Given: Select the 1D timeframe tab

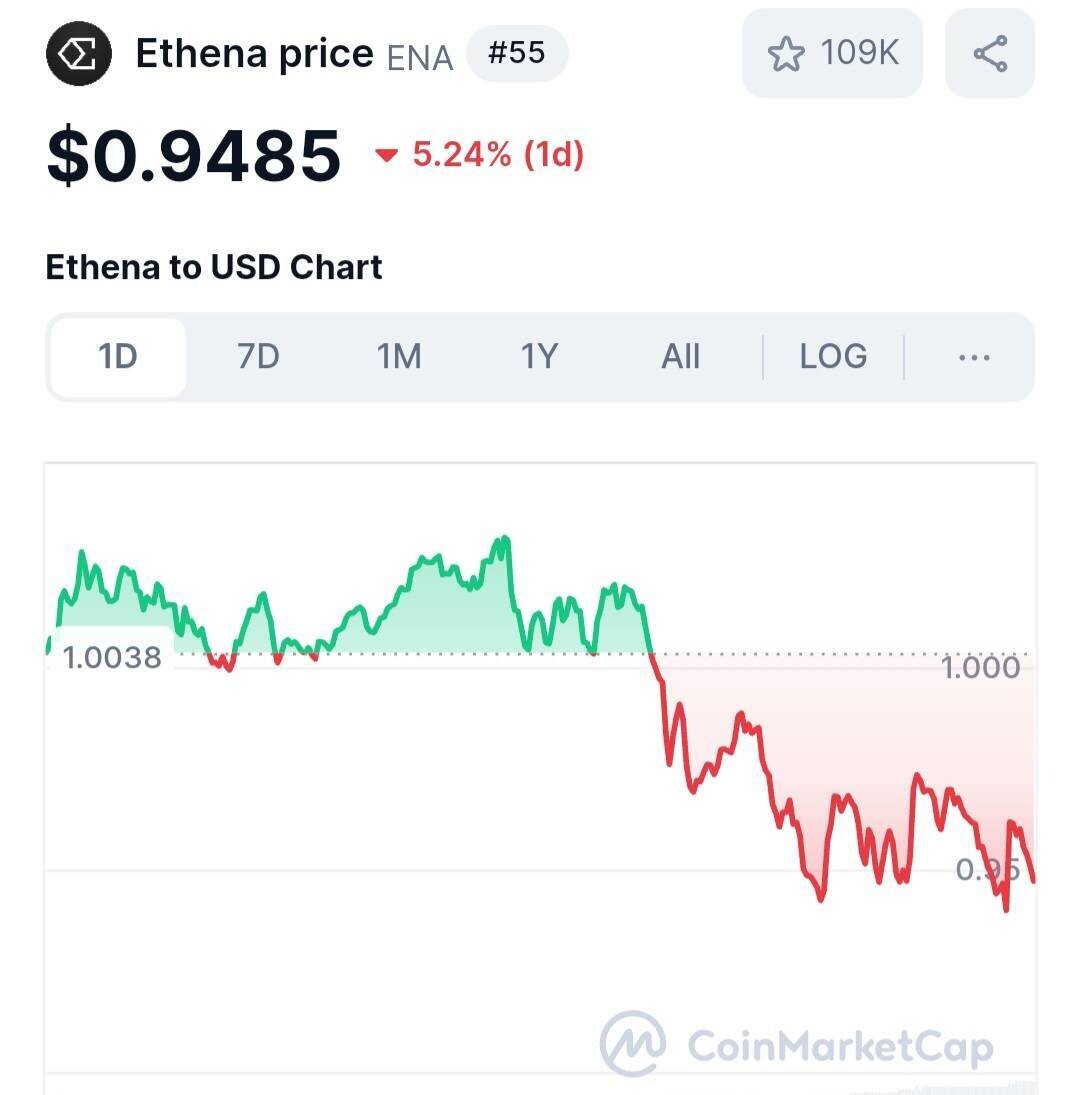Looking at the screenshot, I should (x=118, y=357).
